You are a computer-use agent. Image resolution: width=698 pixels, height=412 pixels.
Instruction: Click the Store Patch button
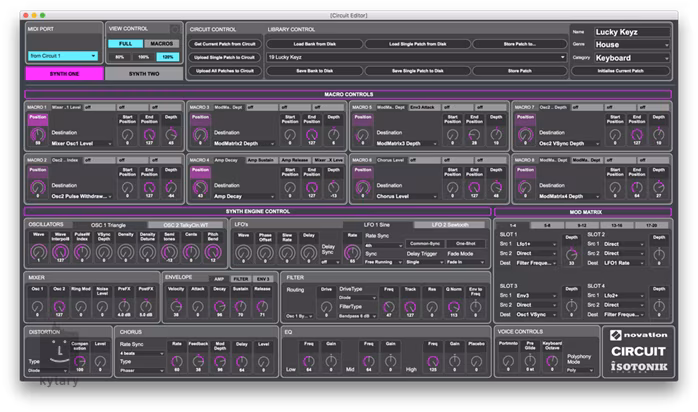coord(519,71)
